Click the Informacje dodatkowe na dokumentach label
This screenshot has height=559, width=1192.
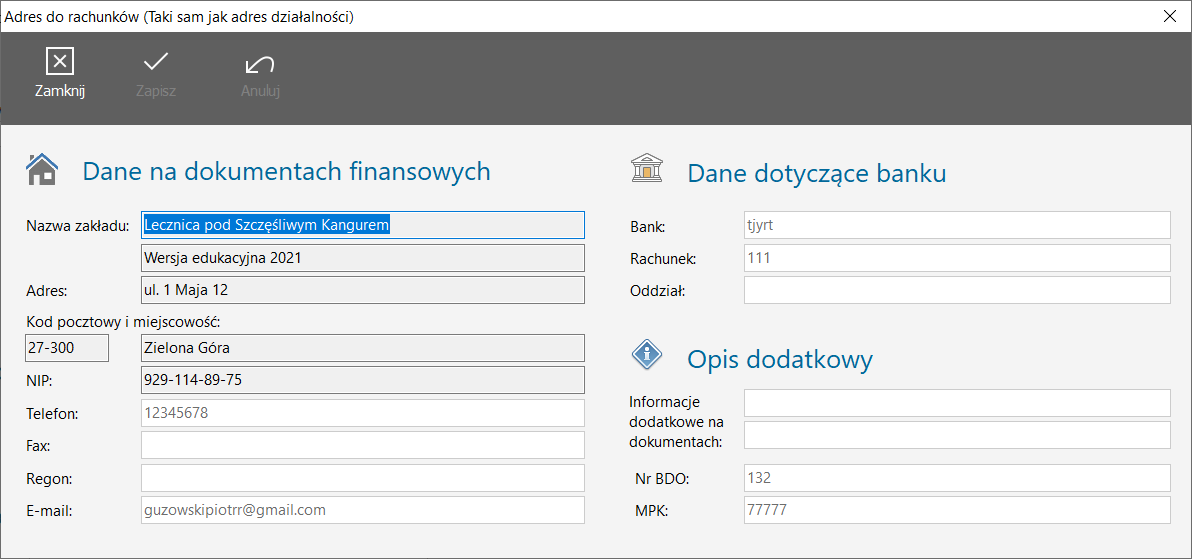pyautogui.click(x=677, y=421)
